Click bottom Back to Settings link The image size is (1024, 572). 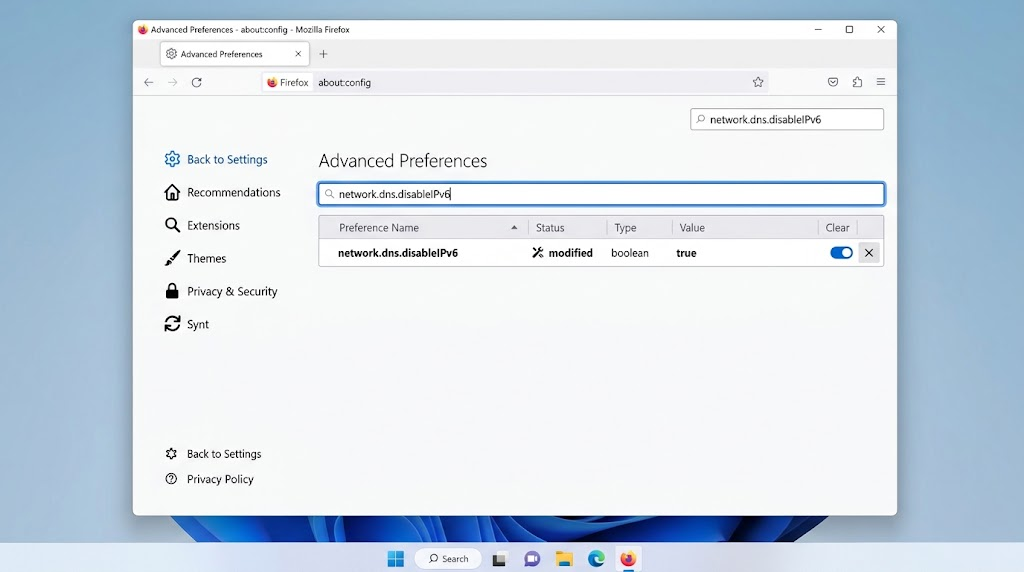pyautogui.click(x=213, y=454)
